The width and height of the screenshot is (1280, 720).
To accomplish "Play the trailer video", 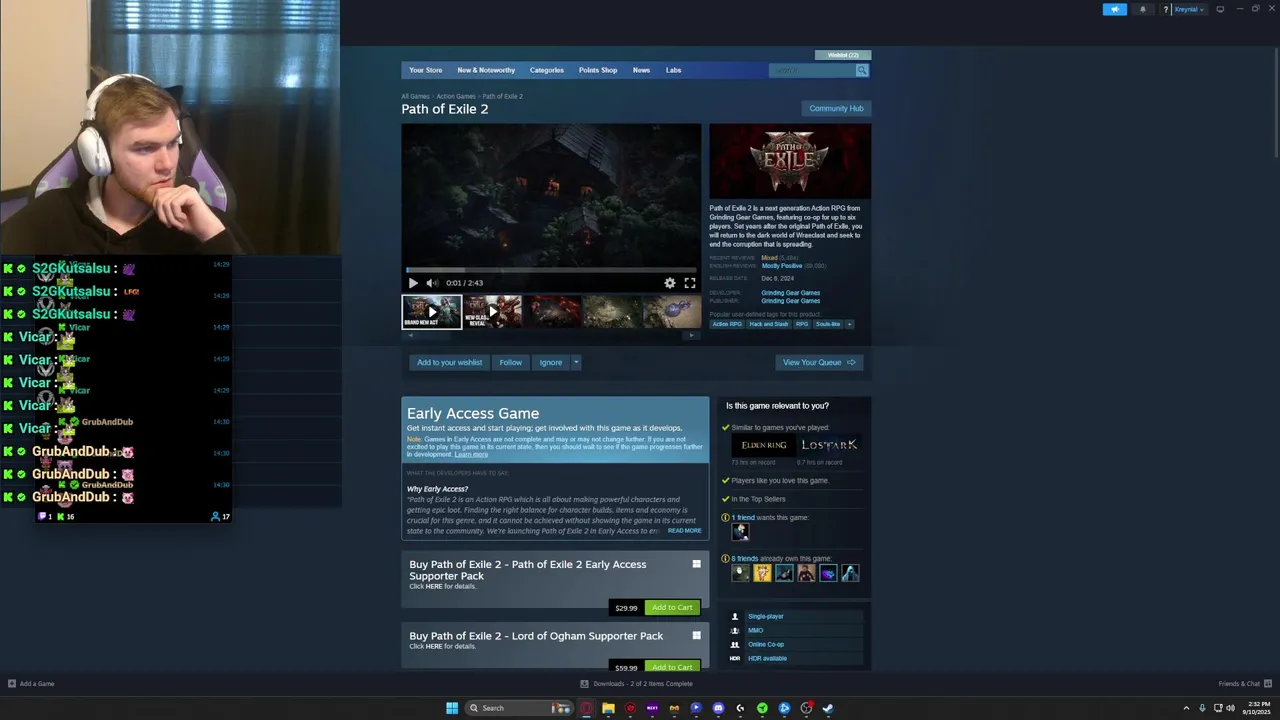I will click(x=413, y=283).
